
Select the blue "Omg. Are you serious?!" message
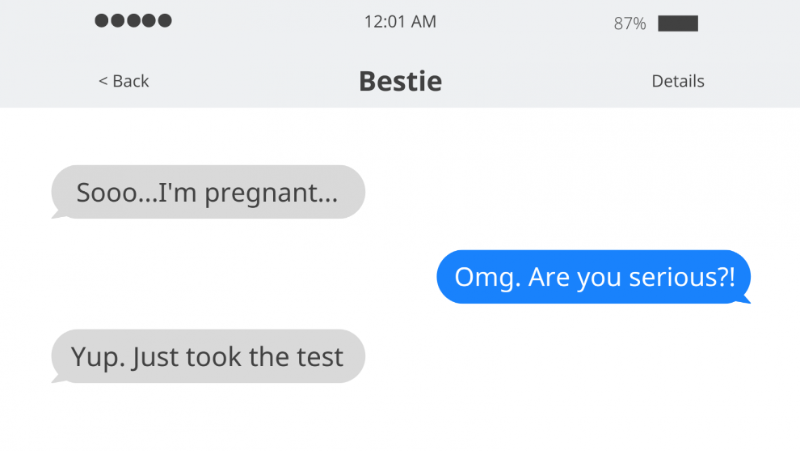pos(594,276)
